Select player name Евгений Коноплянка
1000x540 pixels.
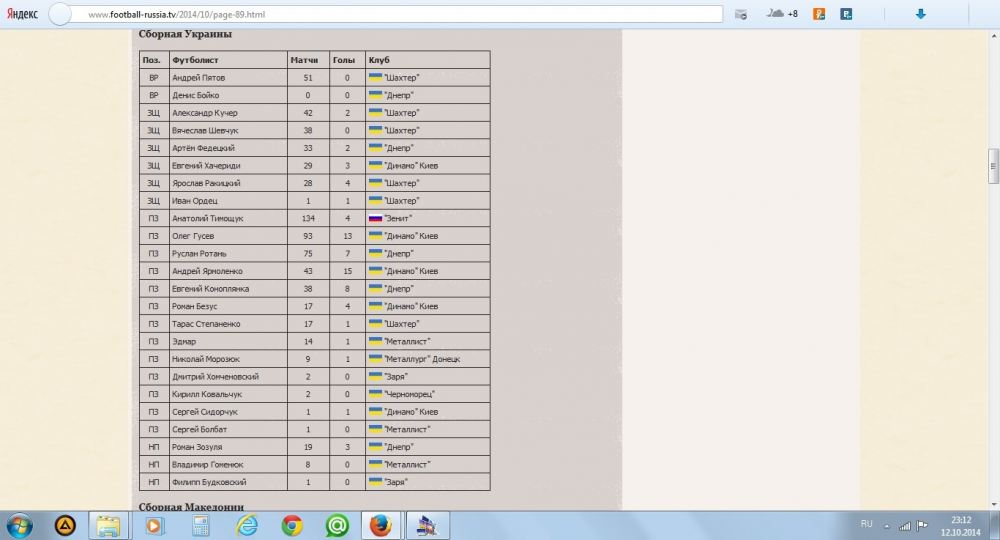(210, 289)
